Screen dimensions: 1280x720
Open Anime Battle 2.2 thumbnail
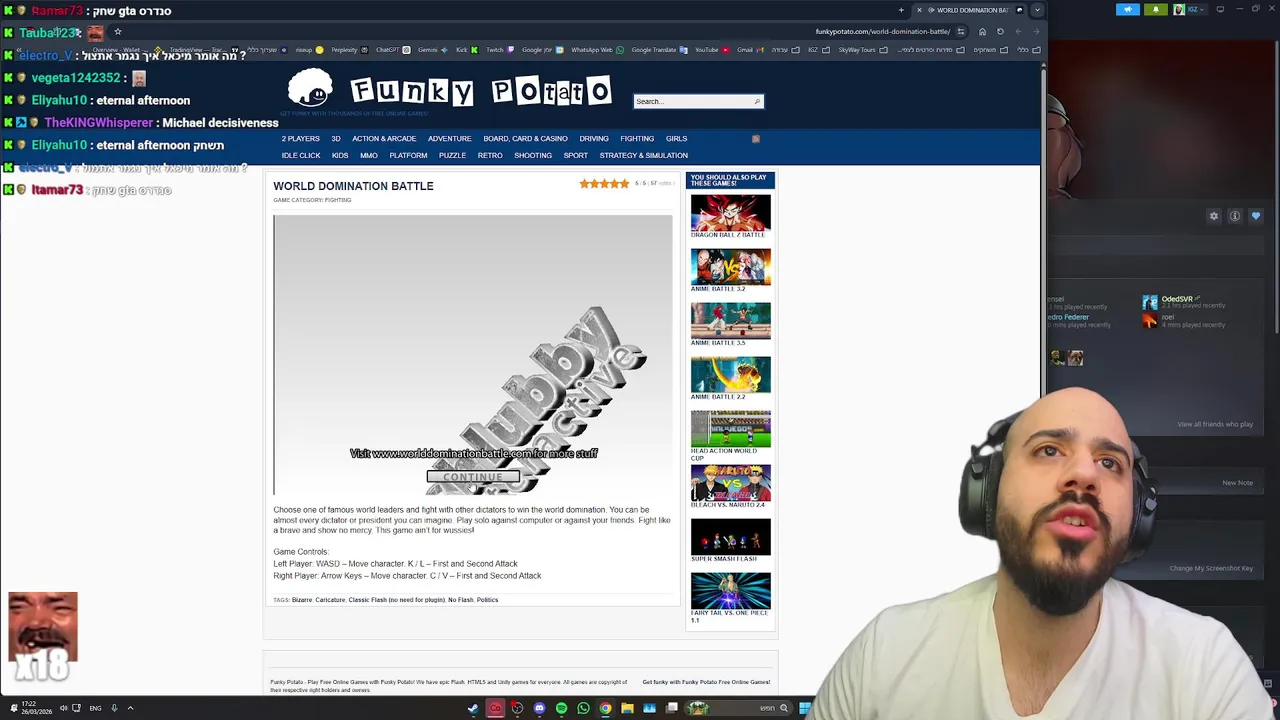click(730, 375)
